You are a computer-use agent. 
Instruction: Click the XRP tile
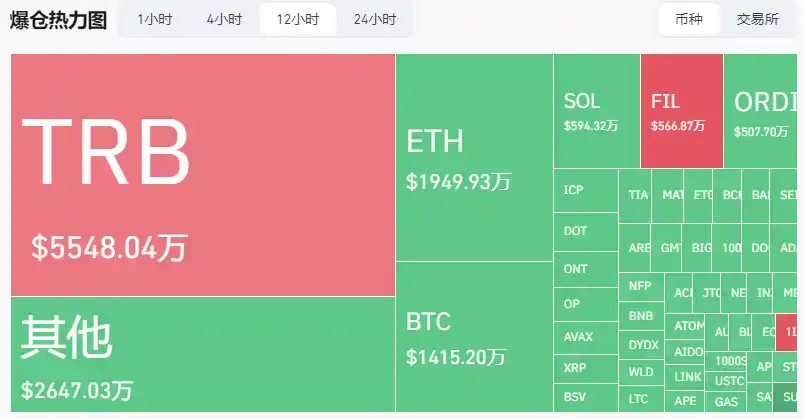[x=585, y=368]
